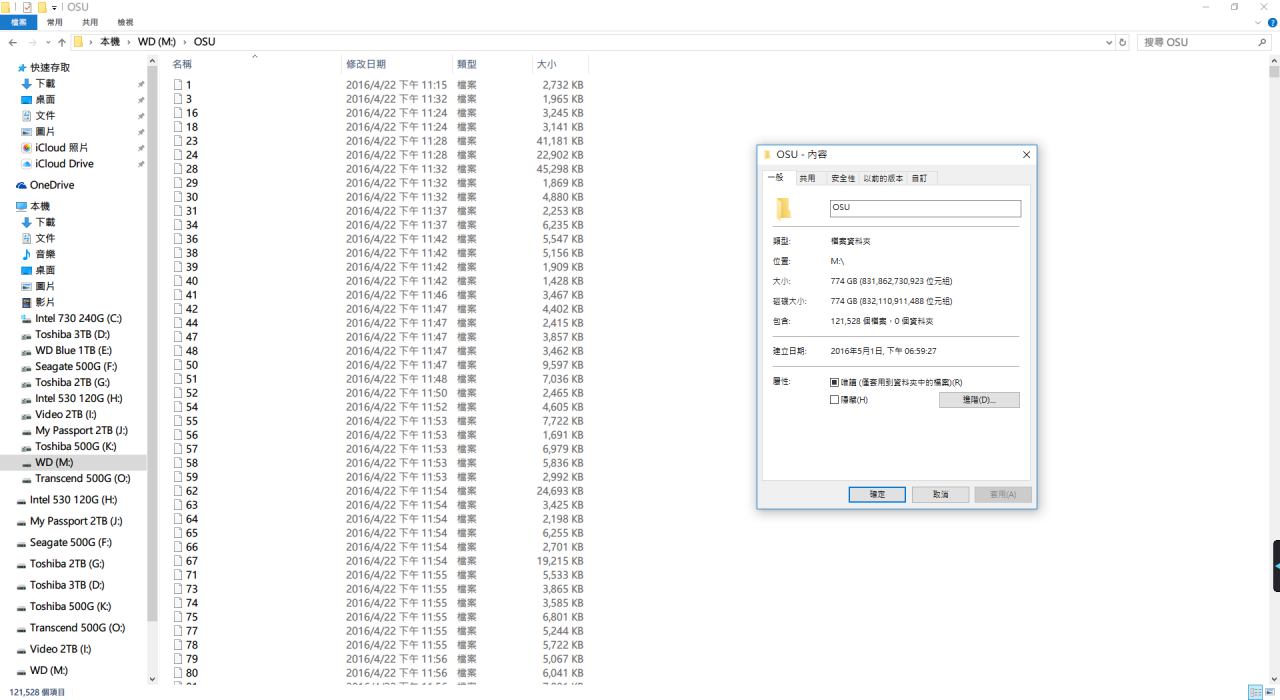Switch to large thumbnails view icon
Viewport: 1280px width, 700px height.
click(1269, 692)
